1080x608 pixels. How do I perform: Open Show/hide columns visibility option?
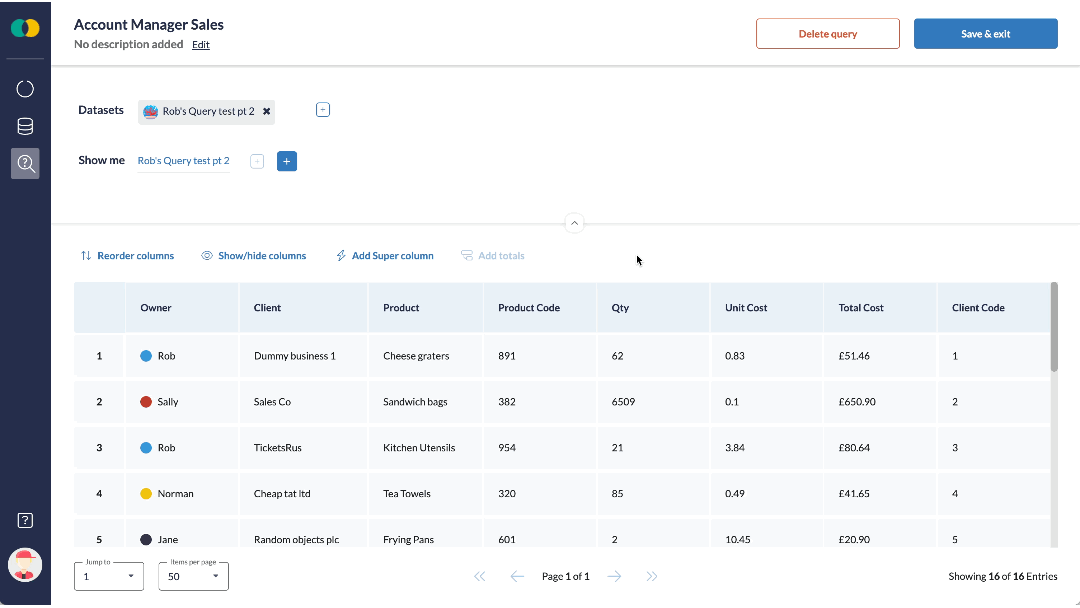(254, 256)
